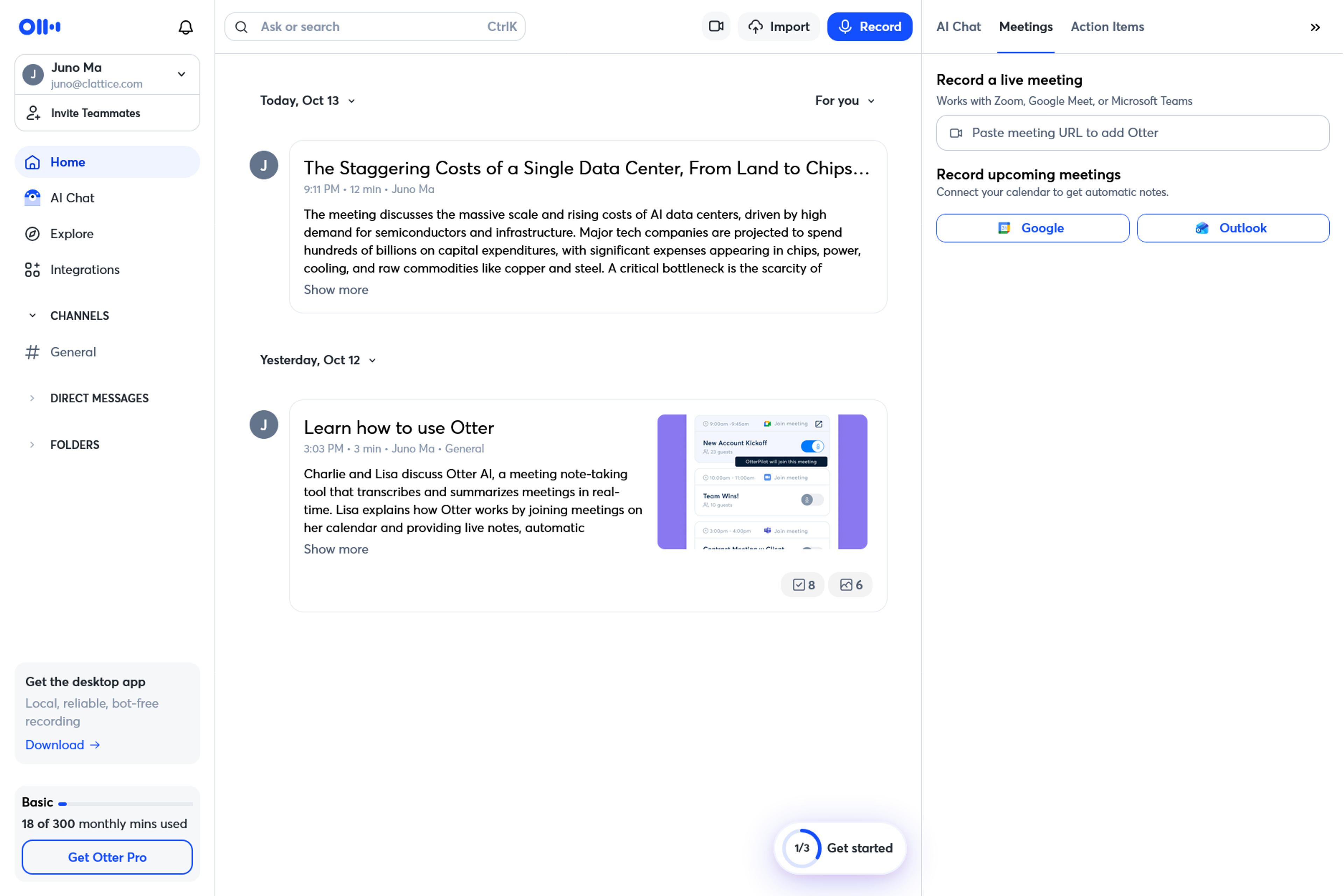Collapse the right panel with double-chevron
1344x896 pixels.
click(x=1315, y=27)
